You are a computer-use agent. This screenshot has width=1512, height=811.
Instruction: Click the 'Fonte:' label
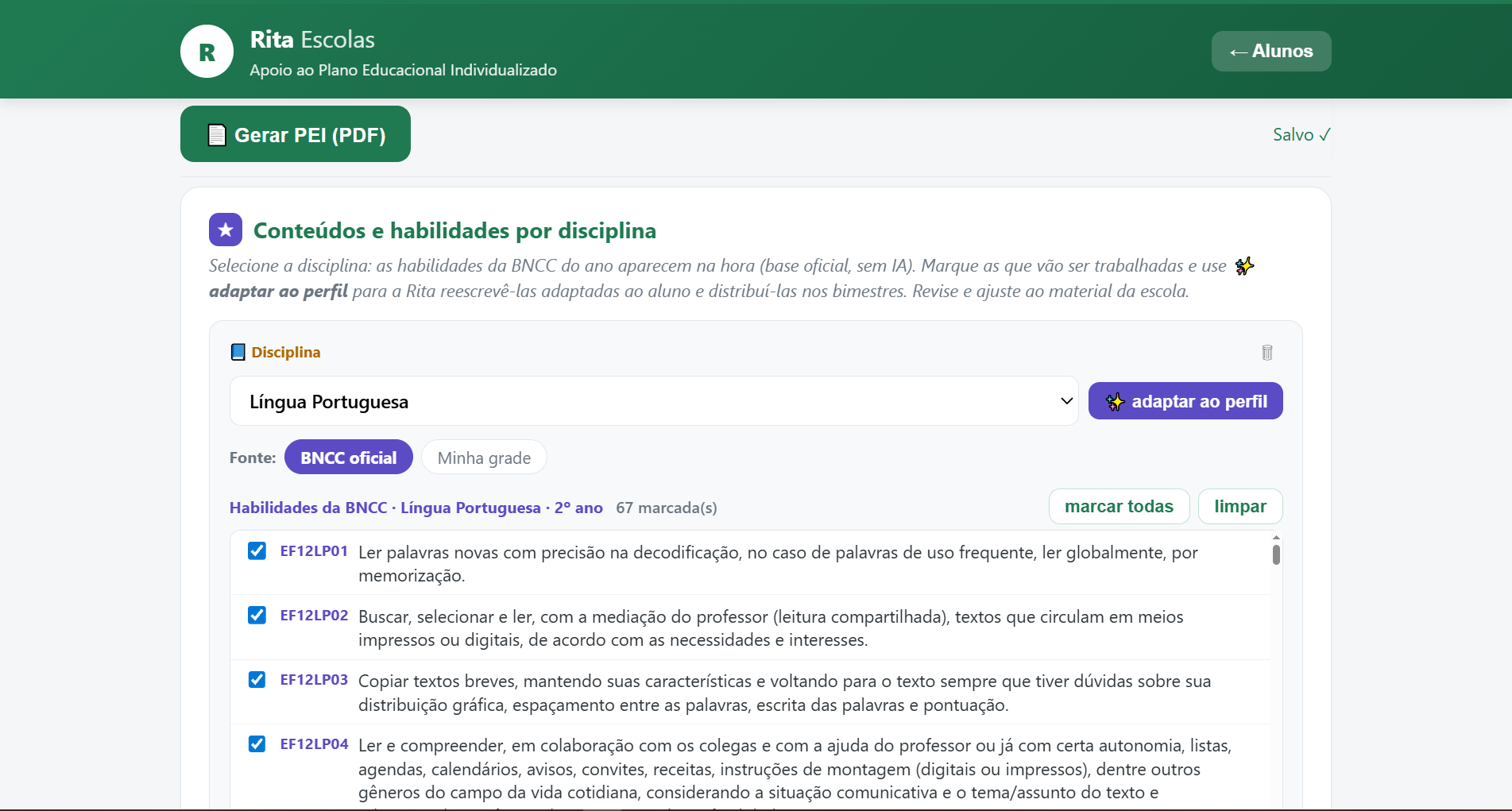point(253,458)
